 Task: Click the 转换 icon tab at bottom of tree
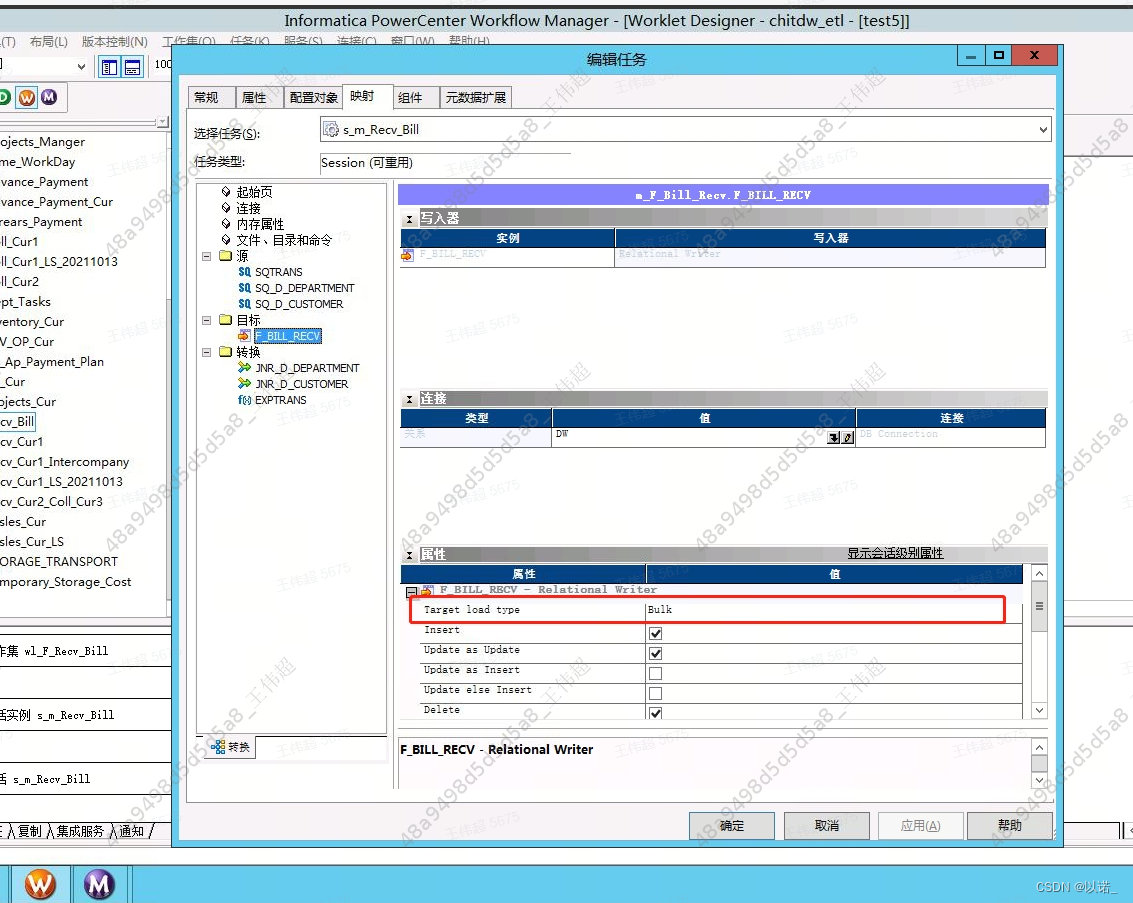[231, 747]
